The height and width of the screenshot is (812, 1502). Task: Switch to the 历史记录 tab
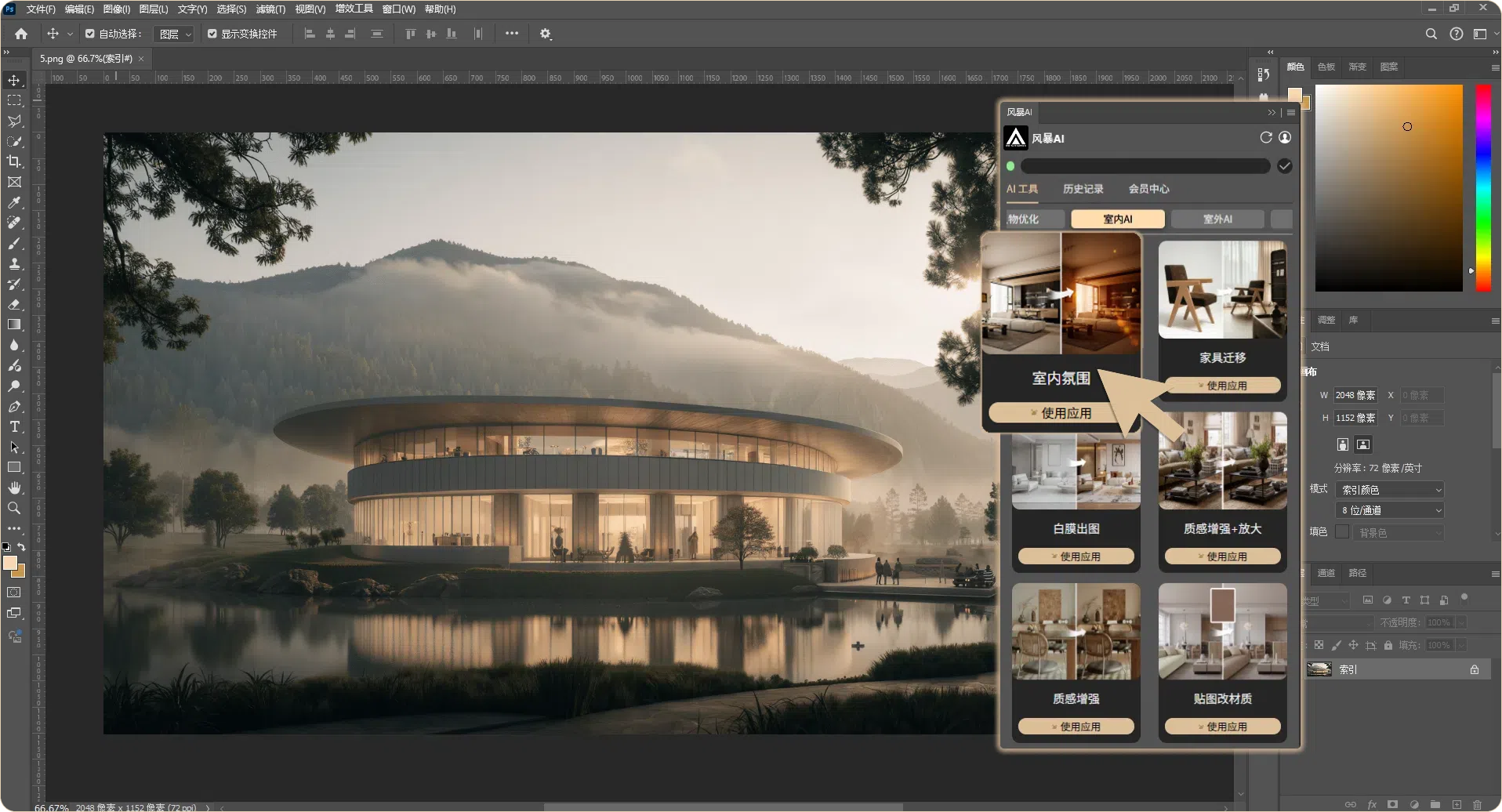(x=1083, y=189)
